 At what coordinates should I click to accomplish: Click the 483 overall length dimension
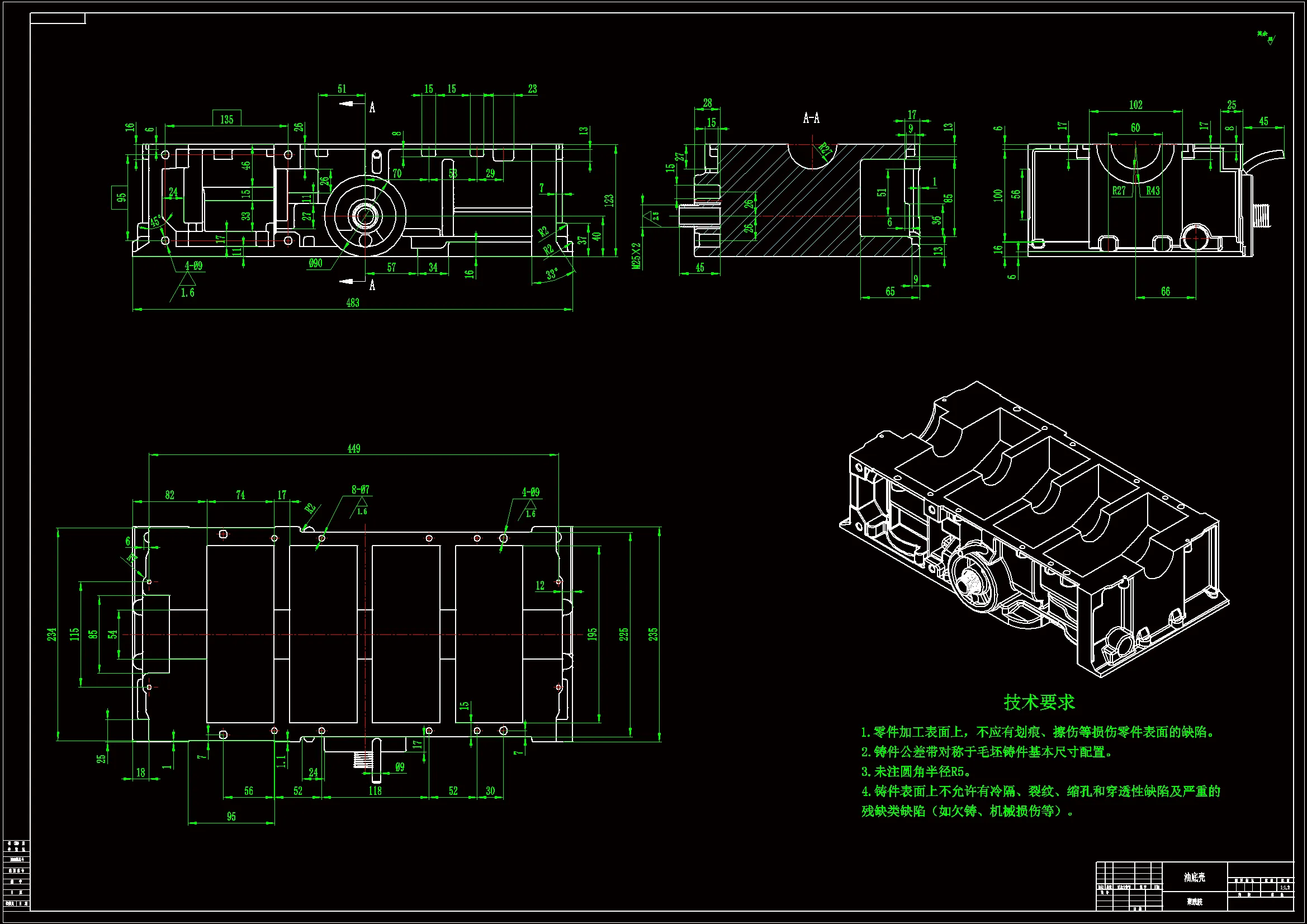click(352, 303)
